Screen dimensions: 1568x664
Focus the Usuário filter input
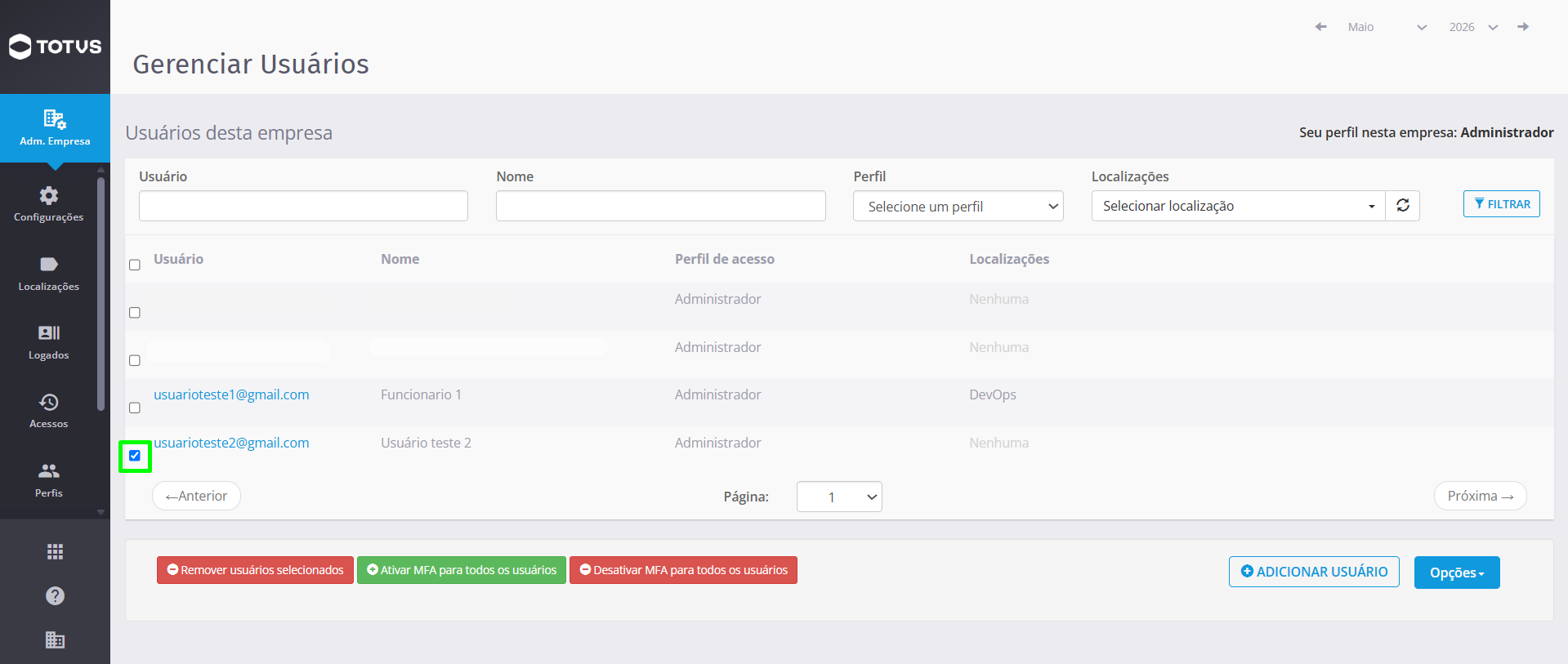point(303,206)
